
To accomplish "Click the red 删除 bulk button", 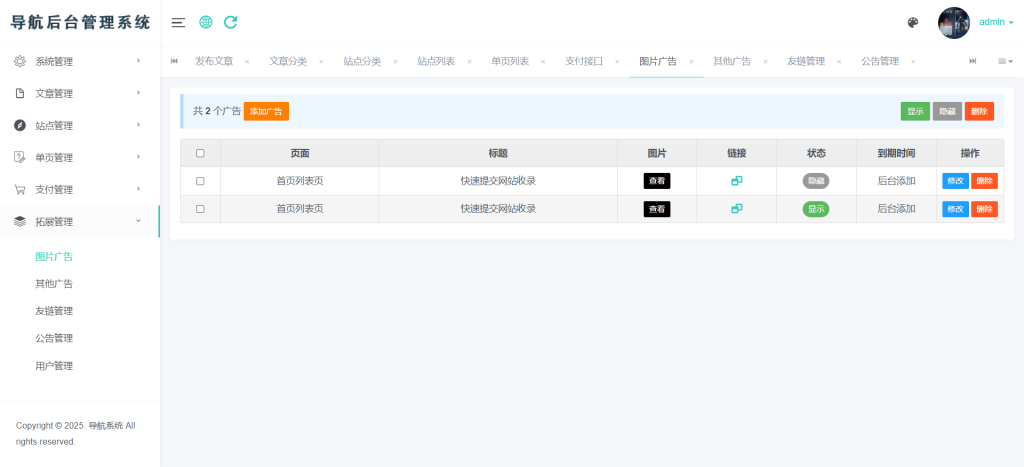I will 980,112.
